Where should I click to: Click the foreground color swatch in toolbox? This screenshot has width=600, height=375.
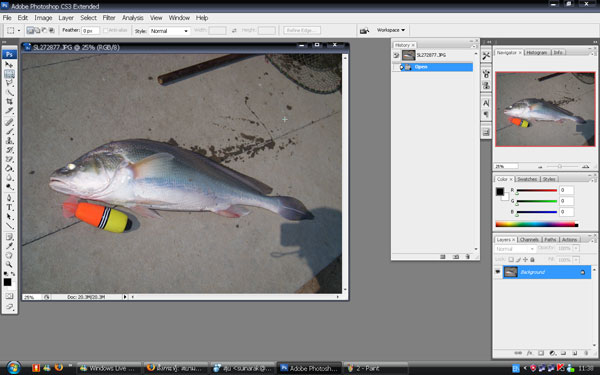[7, 282]
